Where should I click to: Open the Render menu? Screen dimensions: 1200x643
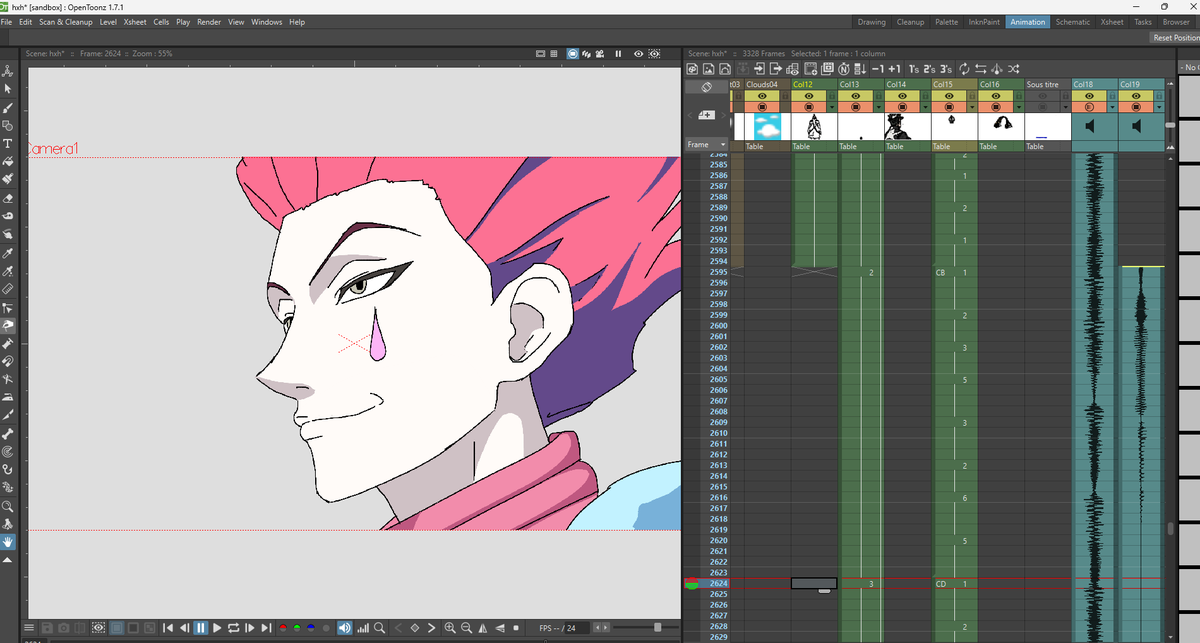tap(209, 22)
